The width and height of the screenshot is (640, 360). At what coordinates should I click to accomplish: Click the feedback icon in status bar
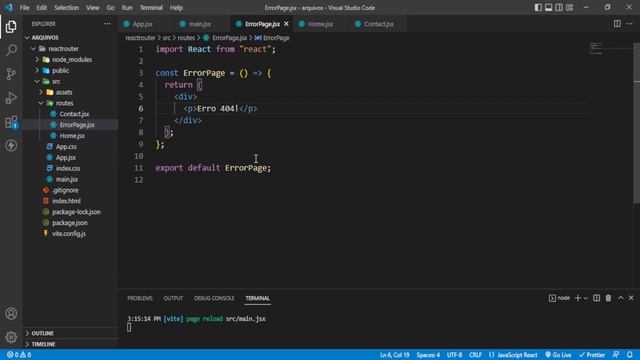pyautogui.click(x=616, y=355)
